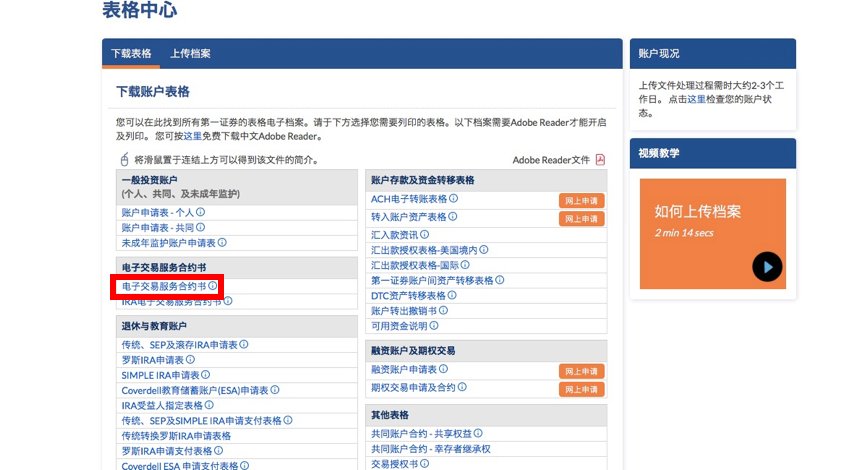Click 网上申请 button for ACH电子转账表格
Viewport: 865px width, 470px height.
pos(581,201)
